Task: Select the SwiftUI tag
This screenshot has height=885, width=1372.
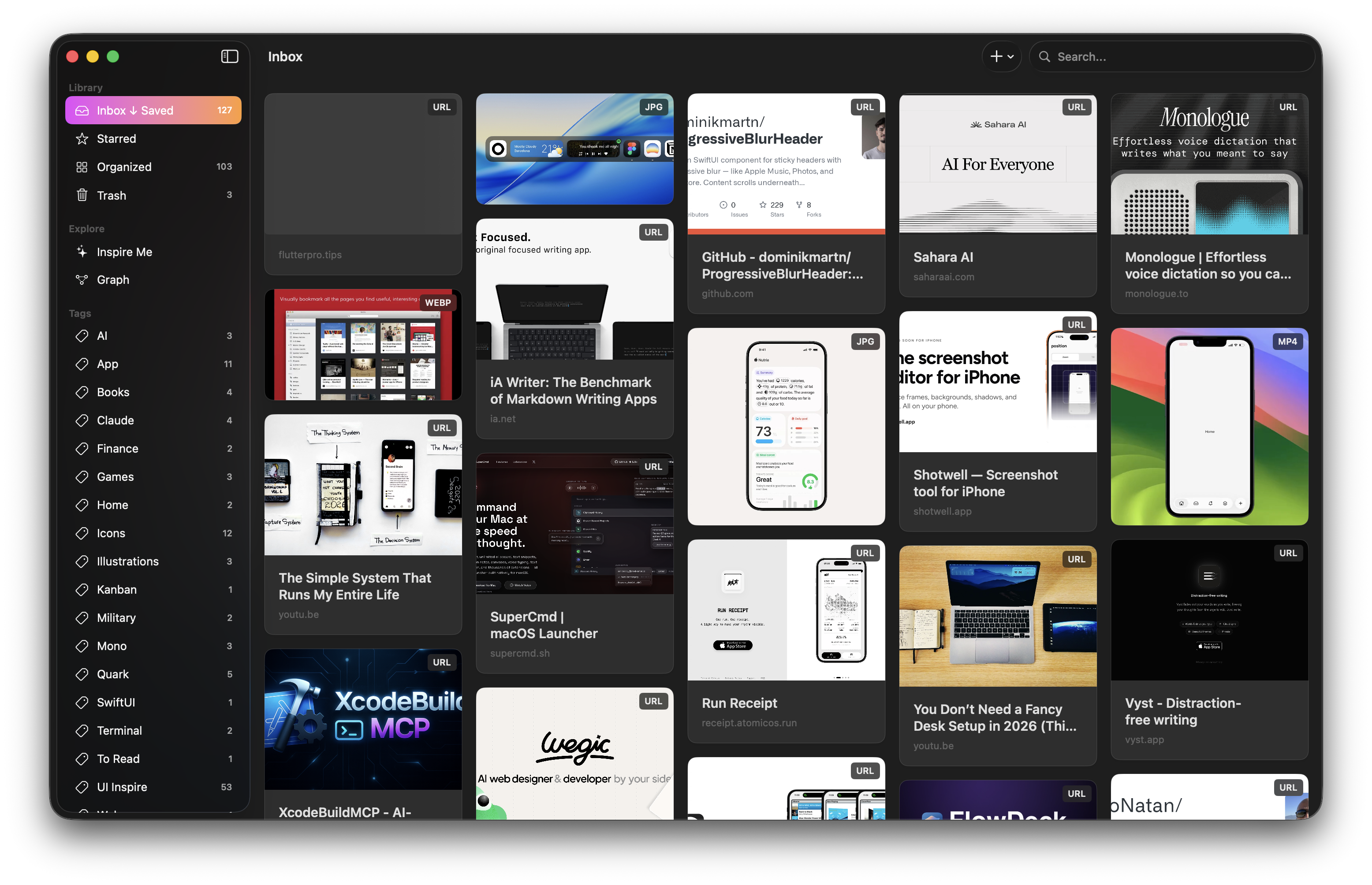Action: 117,702
